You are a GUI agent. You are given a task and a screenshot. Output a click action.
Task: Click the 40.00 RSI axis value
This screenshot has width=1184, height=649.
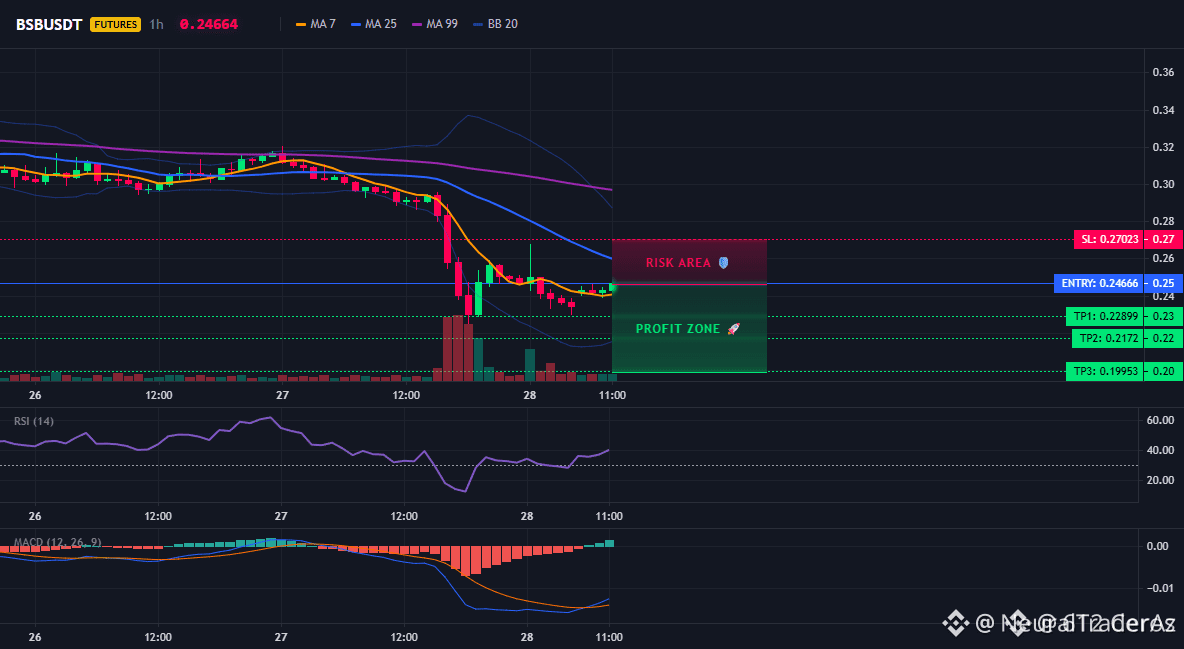(x=1160, y=450)
